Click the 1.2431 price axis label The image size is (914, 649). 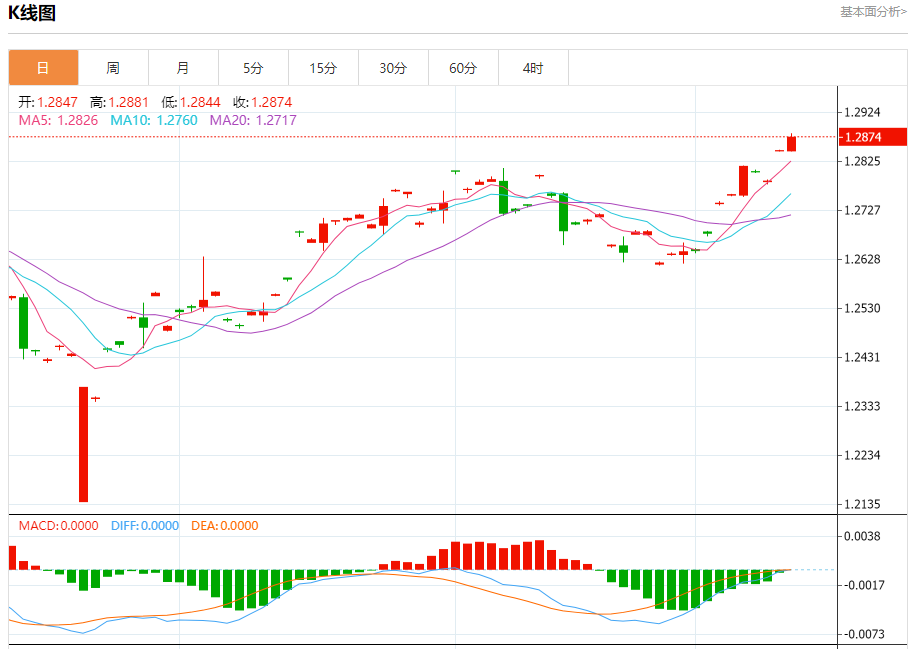(x=862, y=357)
